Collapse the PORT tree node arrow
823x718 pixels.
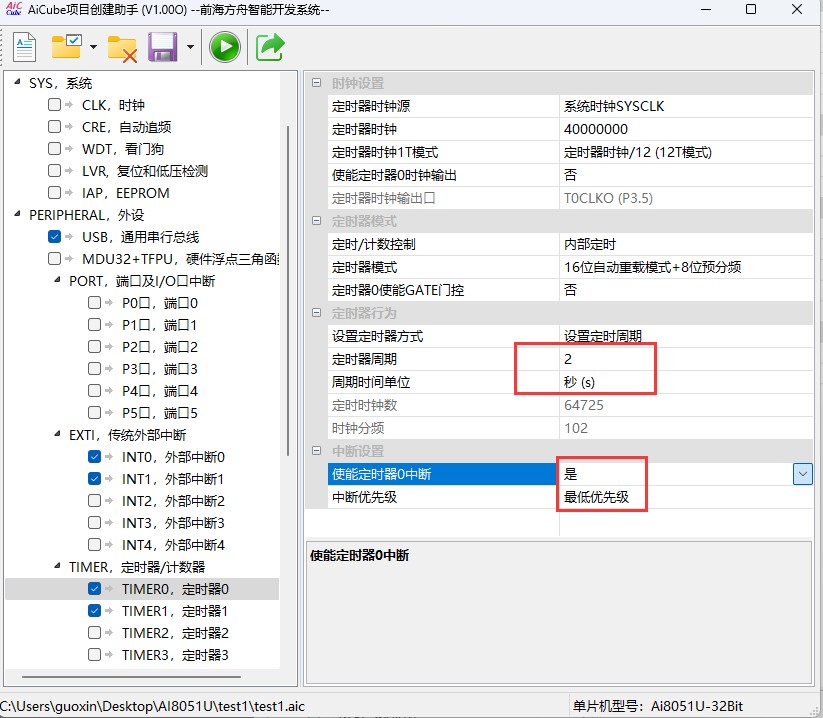point(57,280)
